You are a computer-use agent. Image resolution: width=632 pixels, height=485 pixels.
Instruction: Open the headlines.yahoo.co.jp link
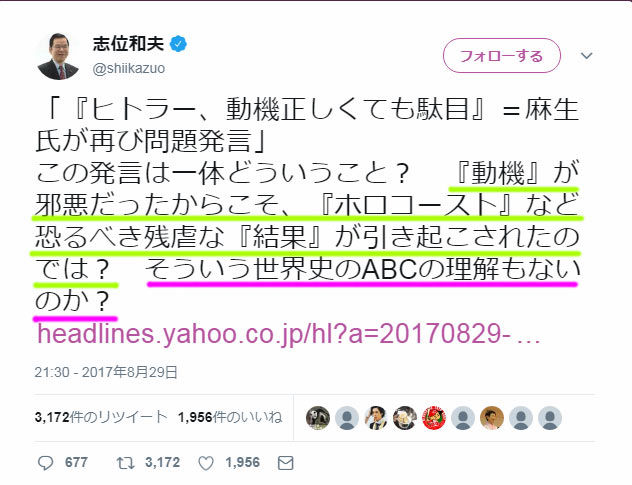point(288,334)
